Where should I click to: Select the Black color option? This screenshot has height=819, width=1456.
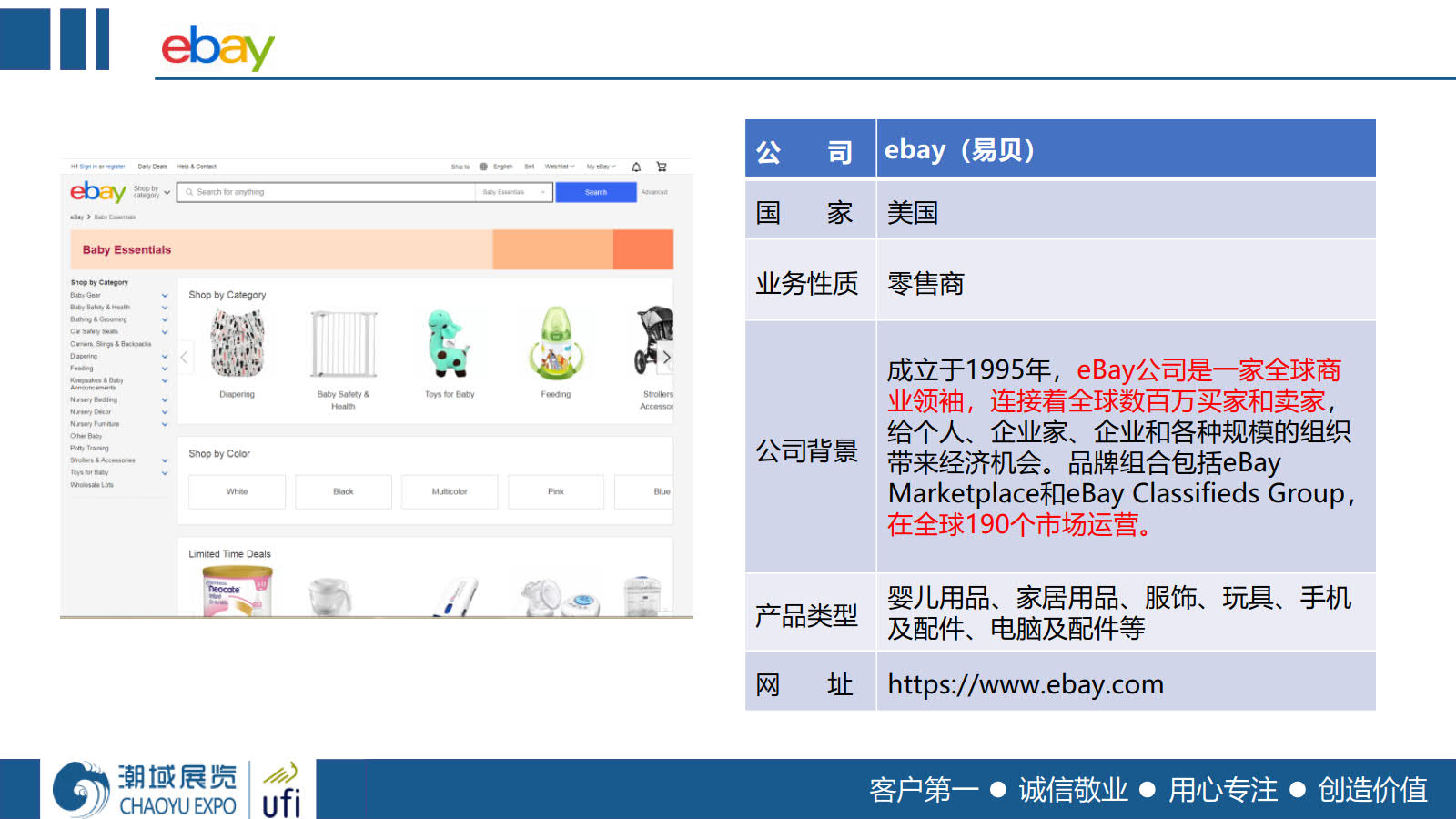pyautogui.click(x=343, y=491)
